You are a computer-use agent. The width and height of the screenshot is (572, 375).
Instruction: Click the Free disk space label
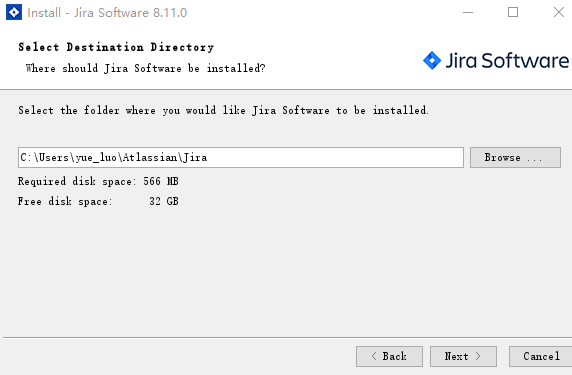[65, 201]
